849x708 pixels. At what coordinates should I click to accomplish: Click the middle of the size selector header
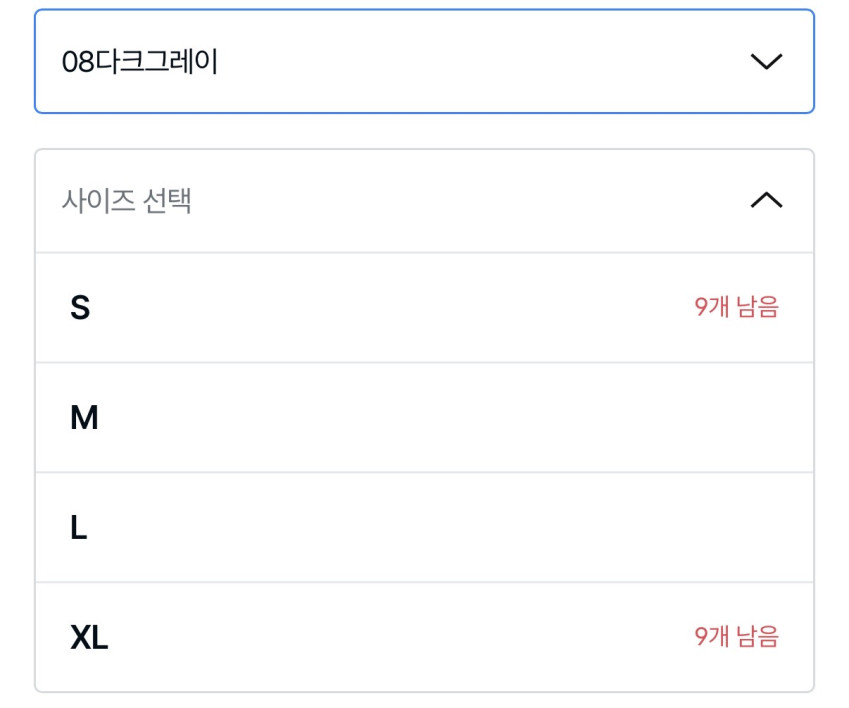pyautogui.click(x=424, y=201)
